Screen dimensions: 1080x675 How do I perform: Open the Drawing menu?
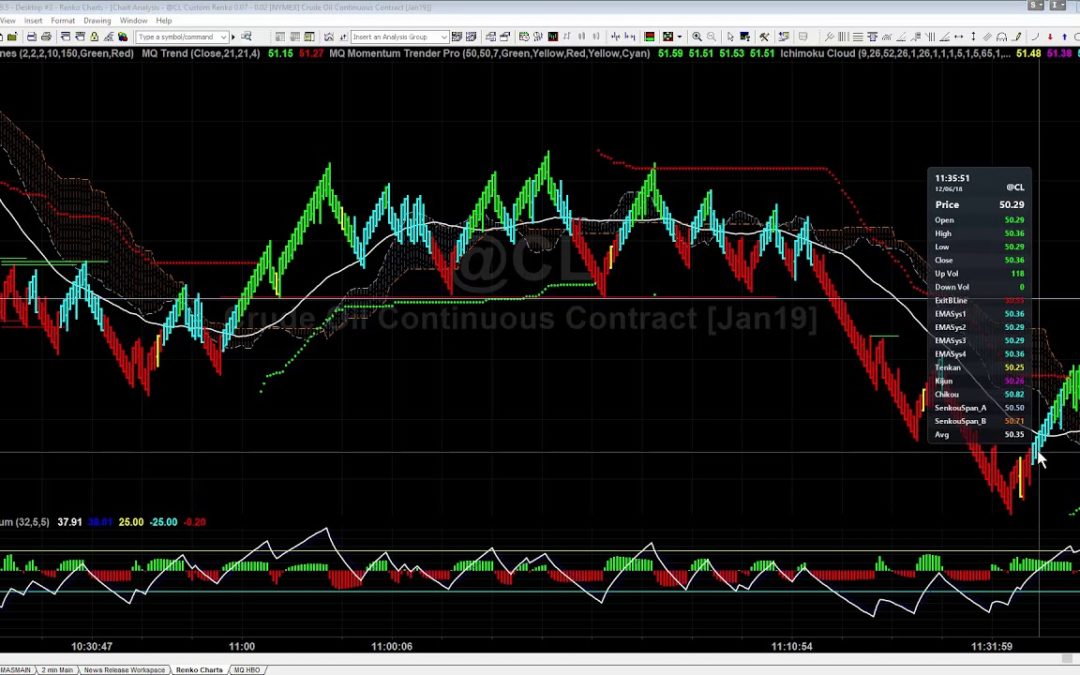[x=97, y=20]
